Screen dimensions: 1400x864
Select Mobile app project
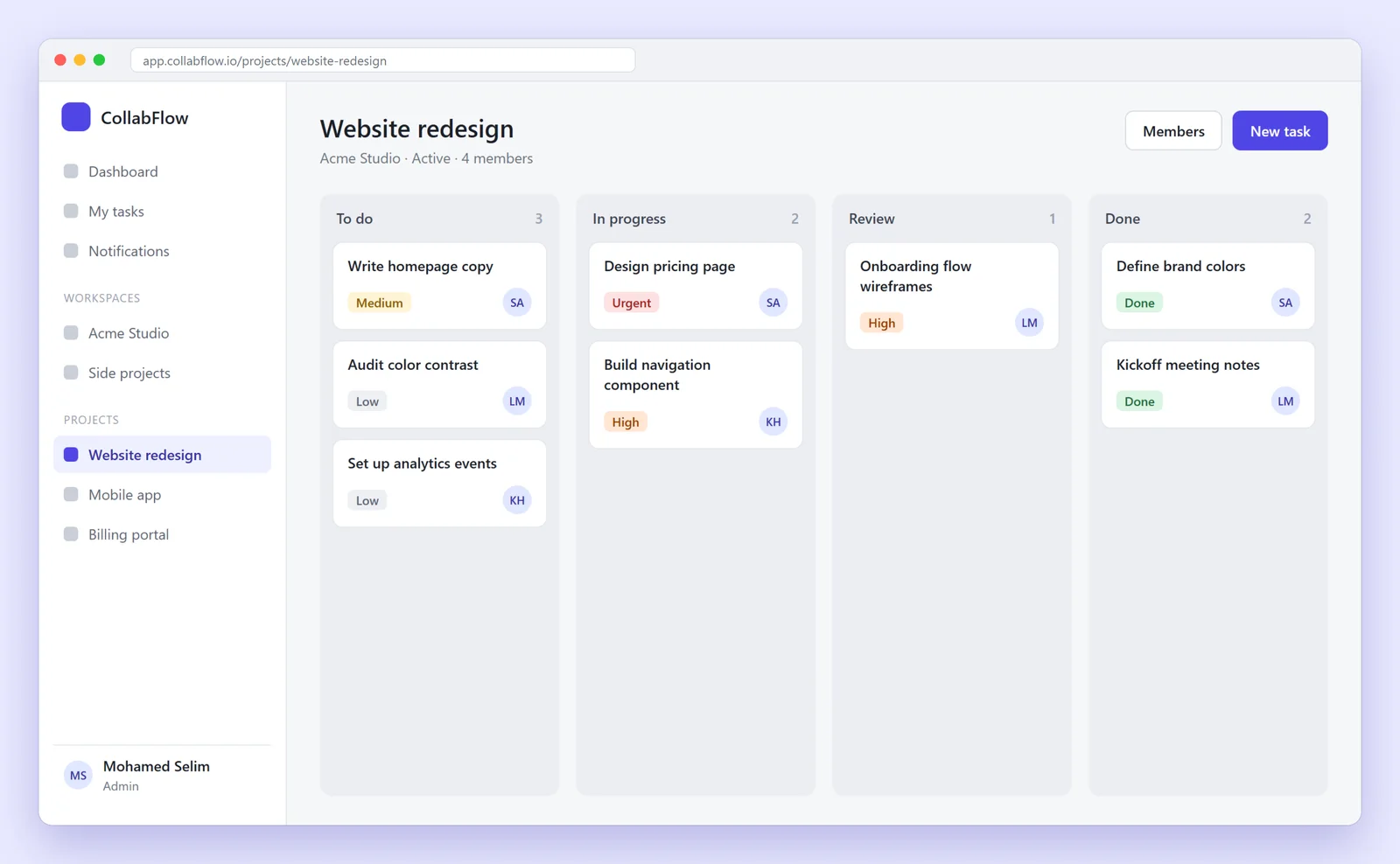(x=162, y=494)
